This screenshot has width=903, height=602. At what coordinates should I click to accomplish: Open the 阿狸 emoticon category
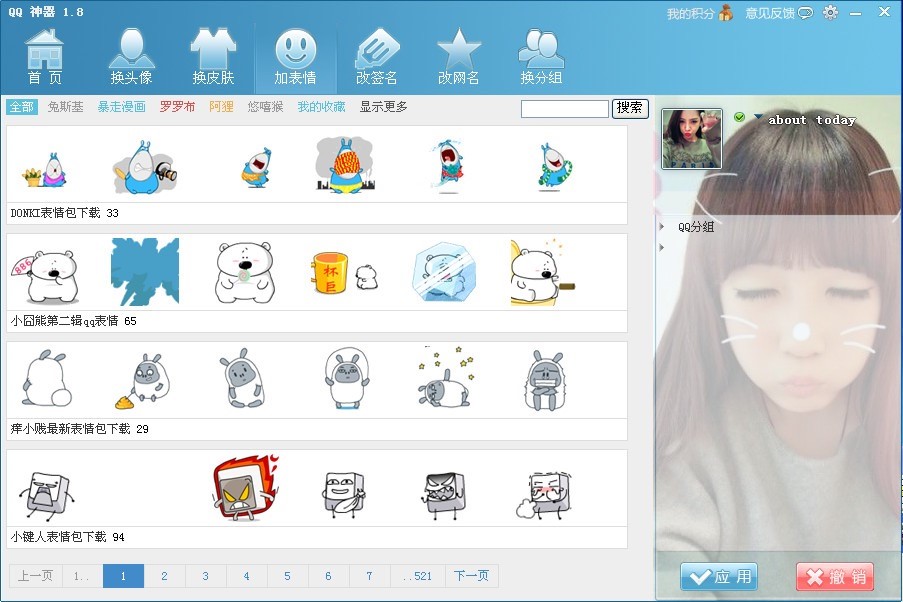[222, 106]
